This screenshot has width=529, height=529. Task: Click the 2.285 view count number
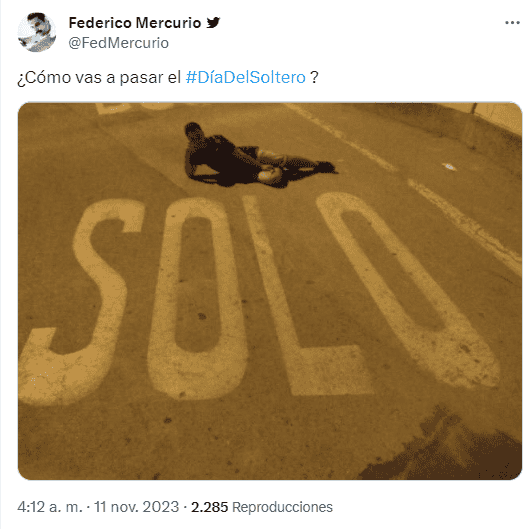point(210,507)
